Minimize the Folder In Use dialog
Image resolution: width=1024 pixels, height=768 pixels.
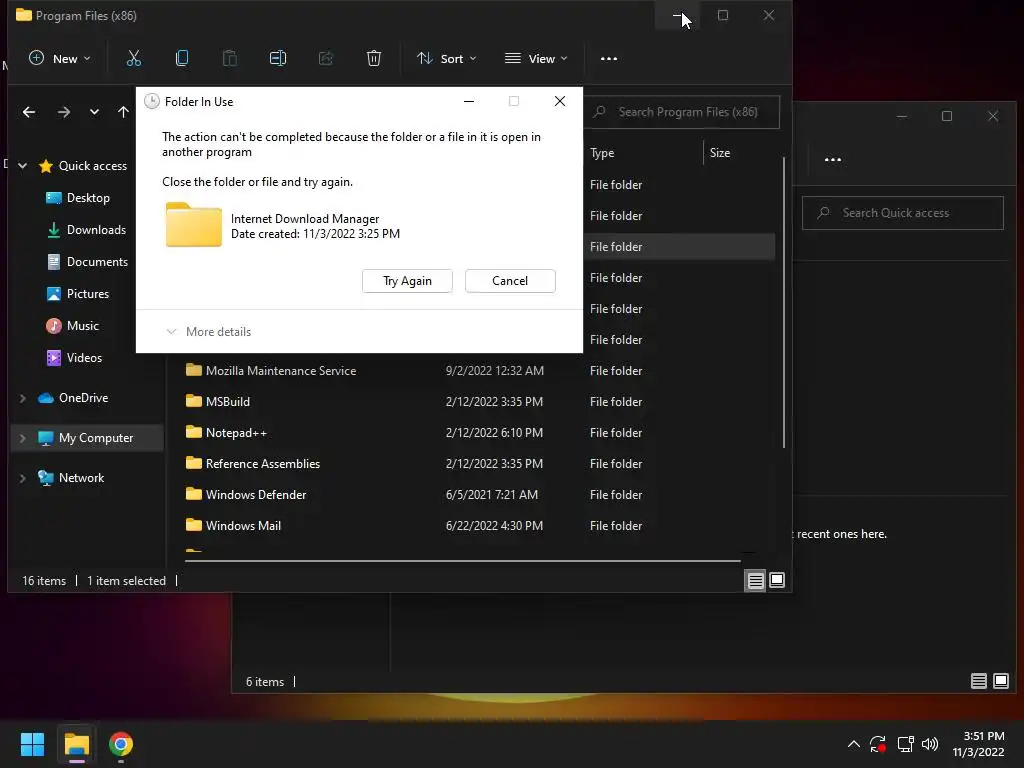(469, 101)
